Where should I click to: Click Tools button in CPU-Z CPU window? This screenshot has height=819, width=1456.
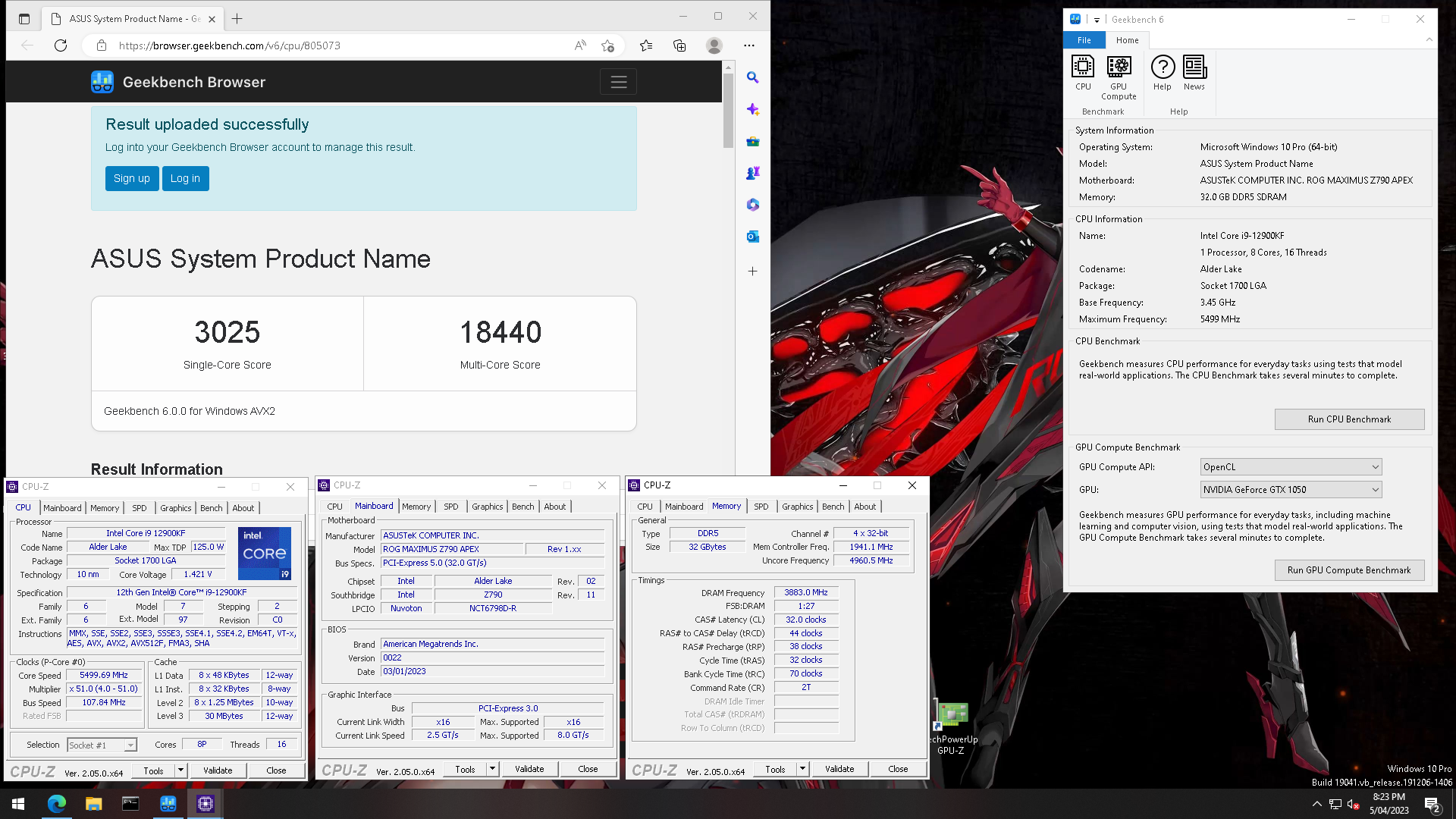pyautogui.click(x=153, y=770)
